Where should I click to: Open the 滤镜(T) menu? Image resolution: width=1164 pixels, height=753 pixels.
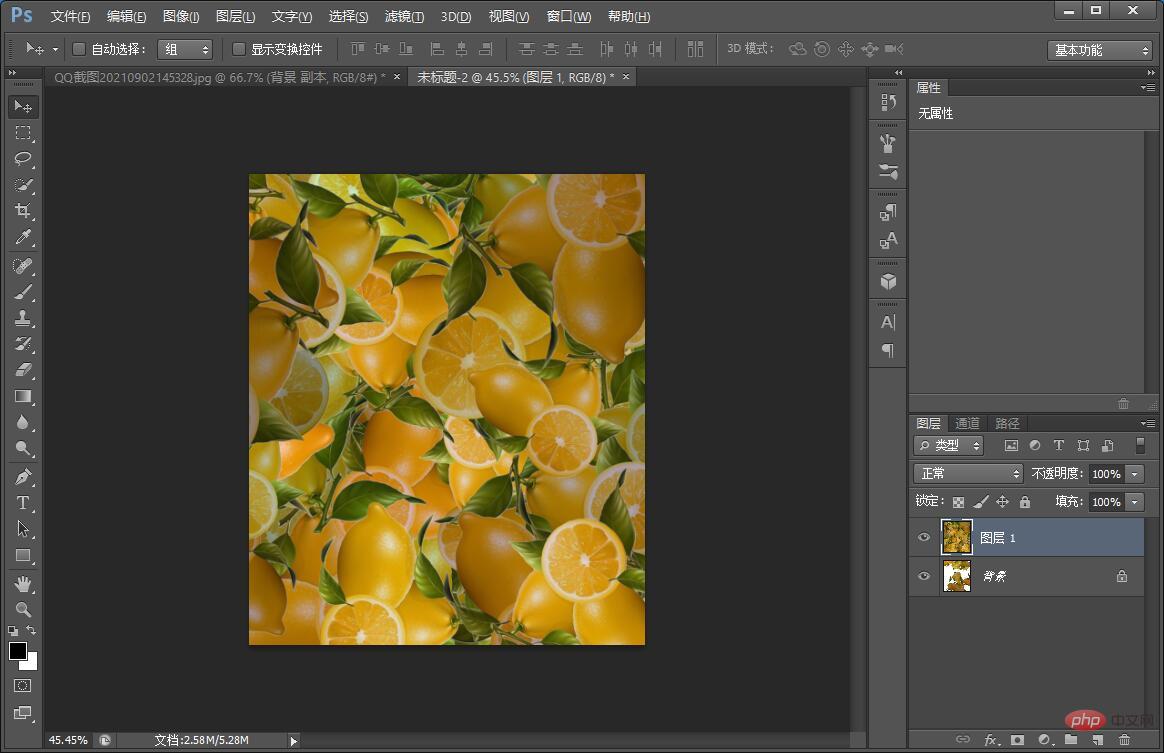[x=404, y=17]
